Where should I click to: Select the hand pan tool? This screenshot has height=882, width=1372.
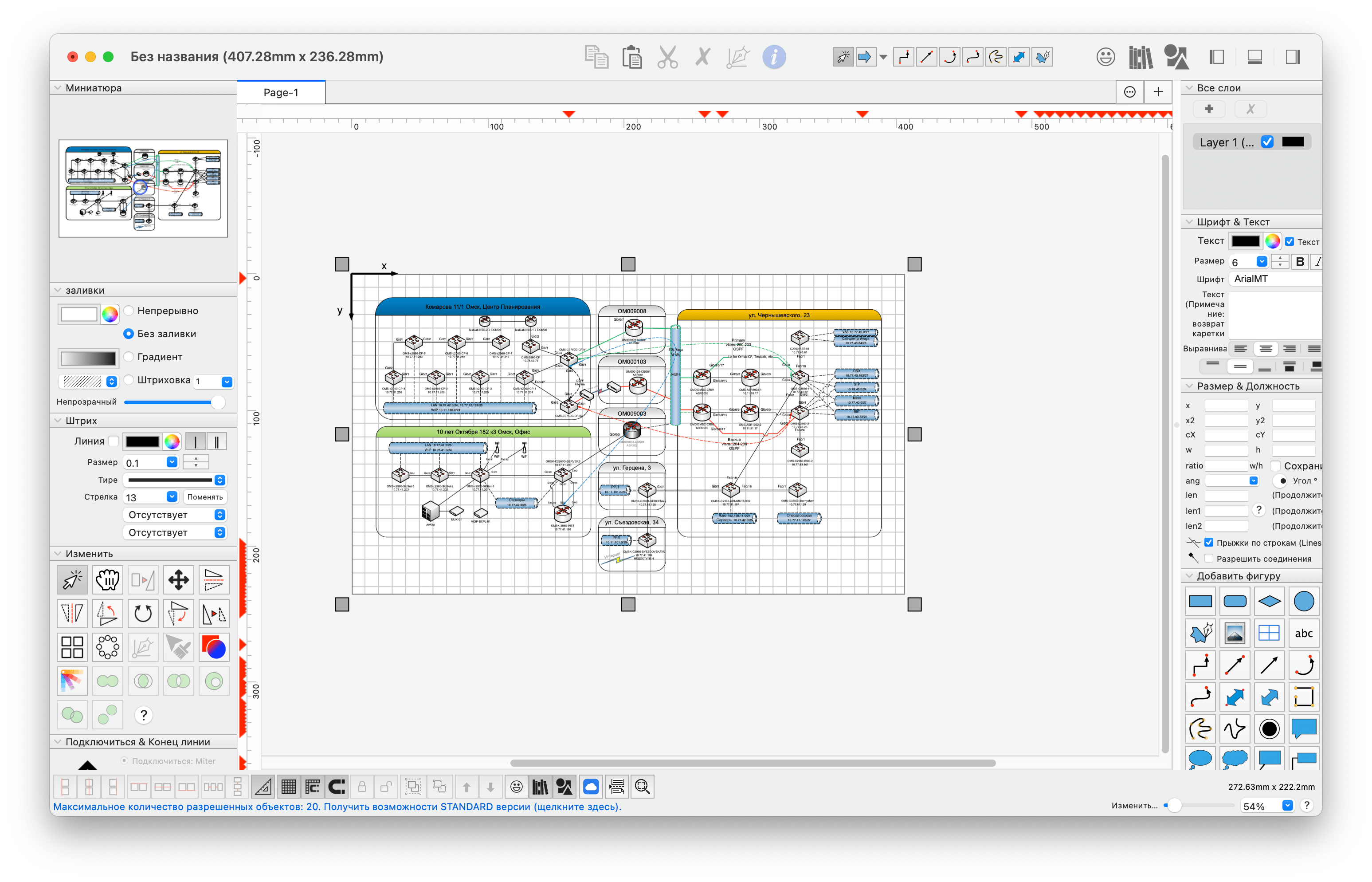(x=108, y=580)
